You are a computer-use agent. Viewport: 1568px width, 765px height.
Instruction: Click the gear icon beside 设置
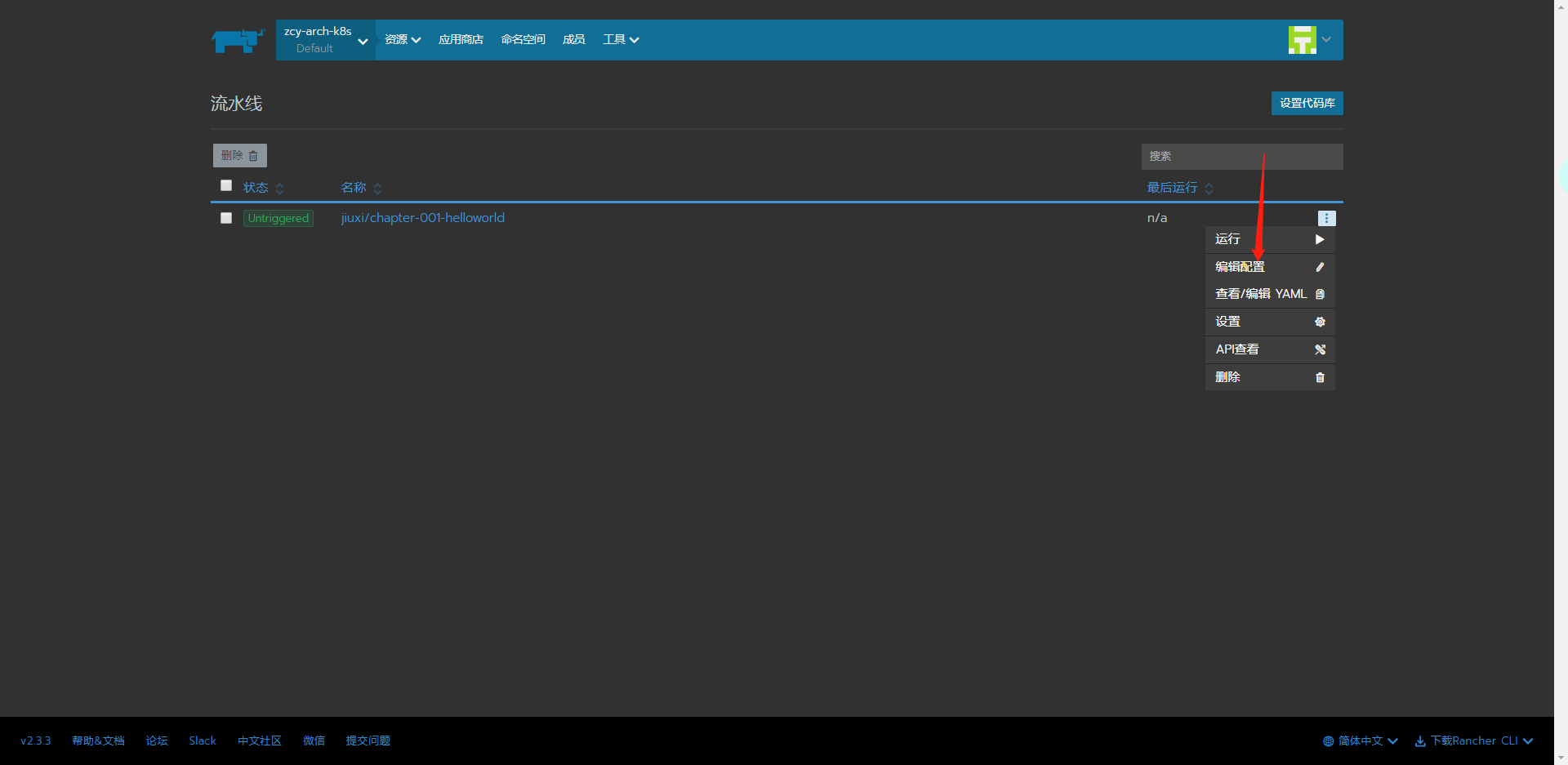[x=1320, y=322]
